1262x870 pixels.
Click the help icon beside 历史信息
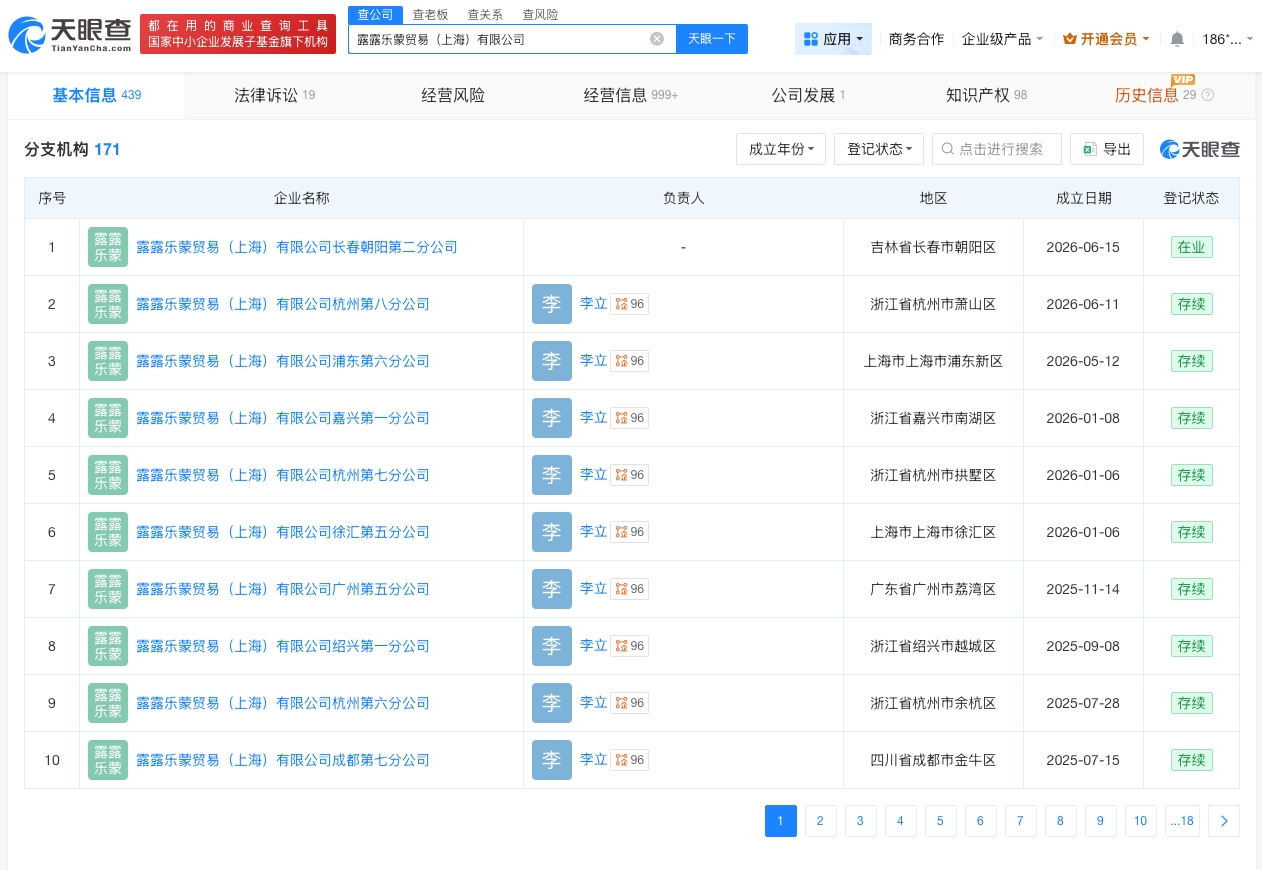coord(1207,96)
